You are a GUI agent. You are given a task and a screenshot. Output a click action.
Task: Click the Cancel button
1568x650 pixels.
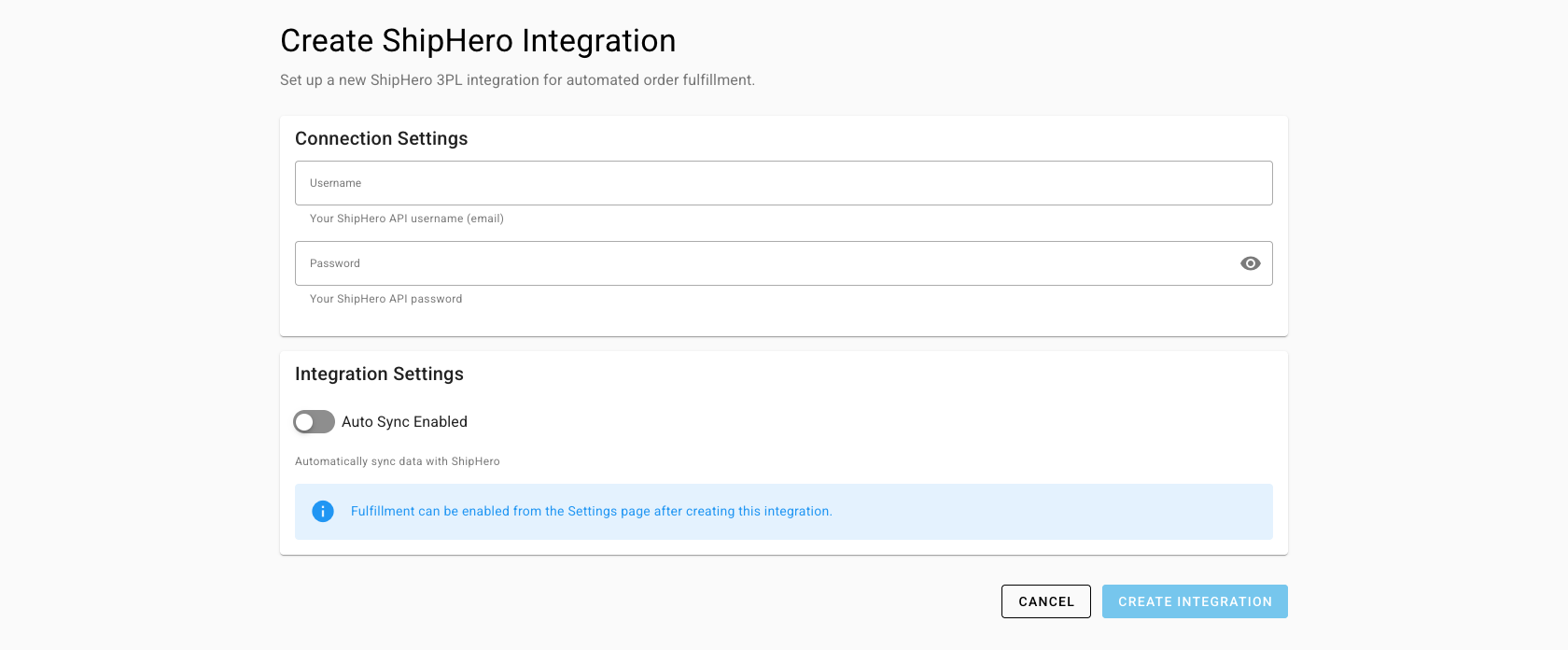click(1046, 601)
